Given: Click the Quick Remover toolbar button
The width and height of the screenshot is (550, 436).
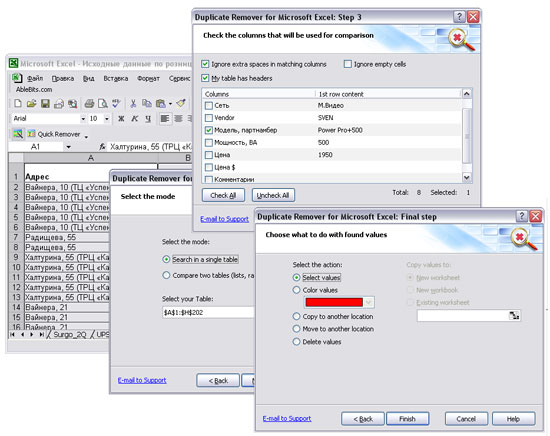Looking at the screenshot, I should (54, 134).
